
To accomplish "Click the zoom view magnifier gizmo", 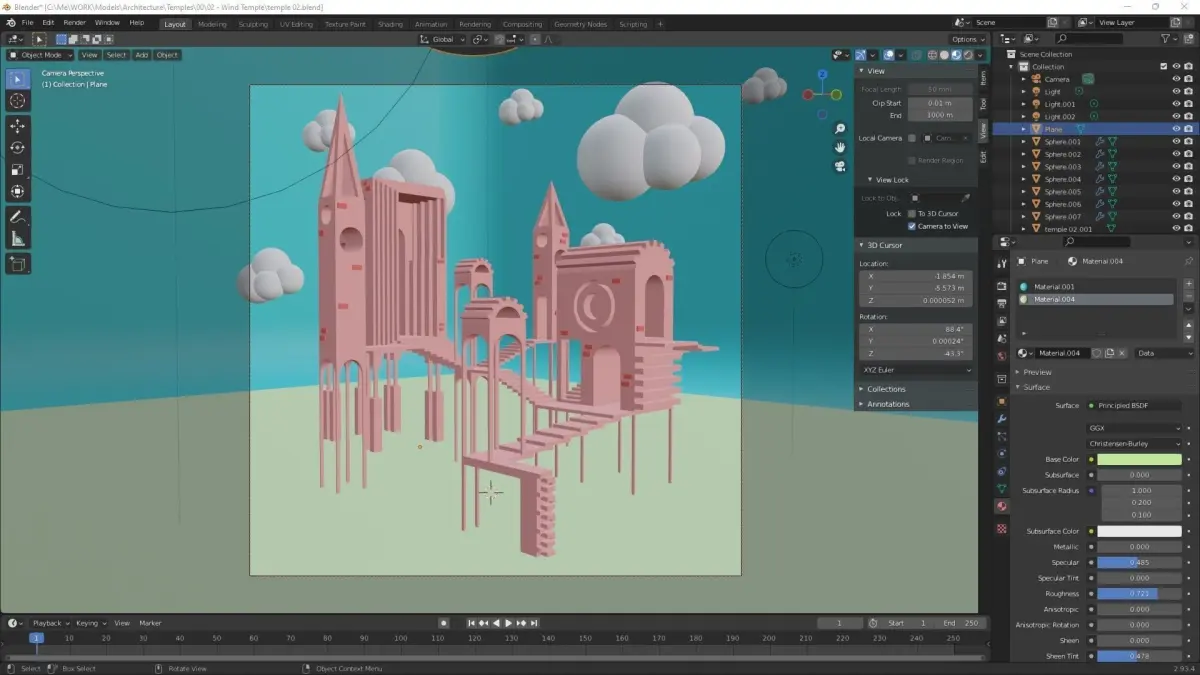I will [840, 129].
